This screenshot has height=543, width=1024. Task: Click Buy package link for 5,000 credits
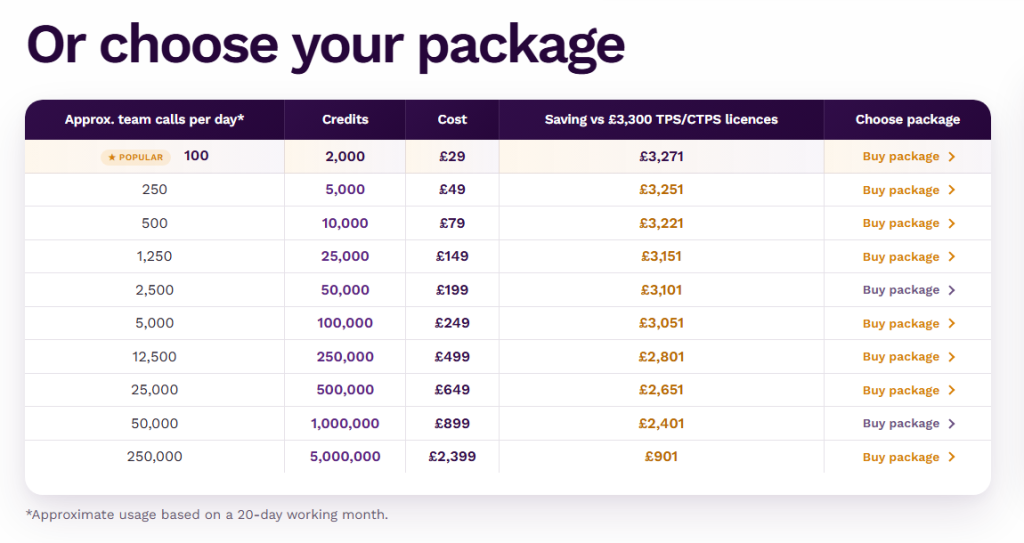908,190
